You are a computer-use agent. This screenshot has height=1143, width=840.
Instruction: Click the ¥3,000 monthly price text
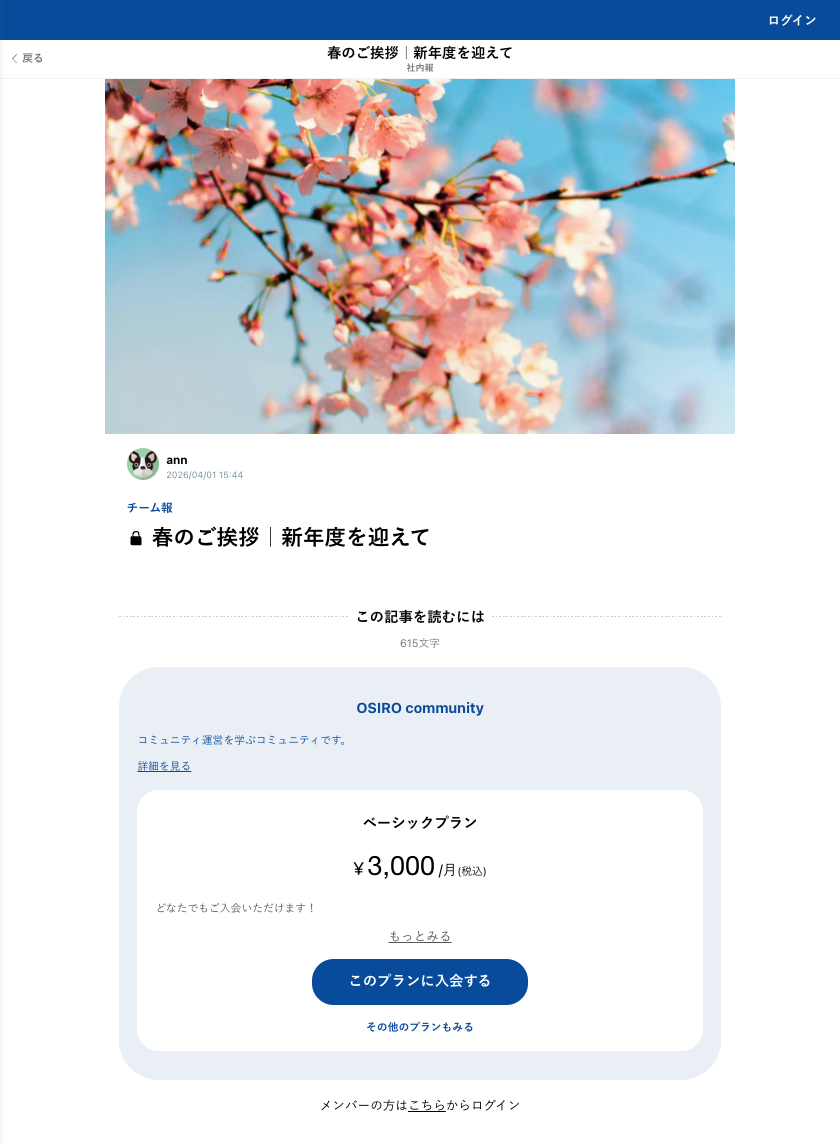420,867
